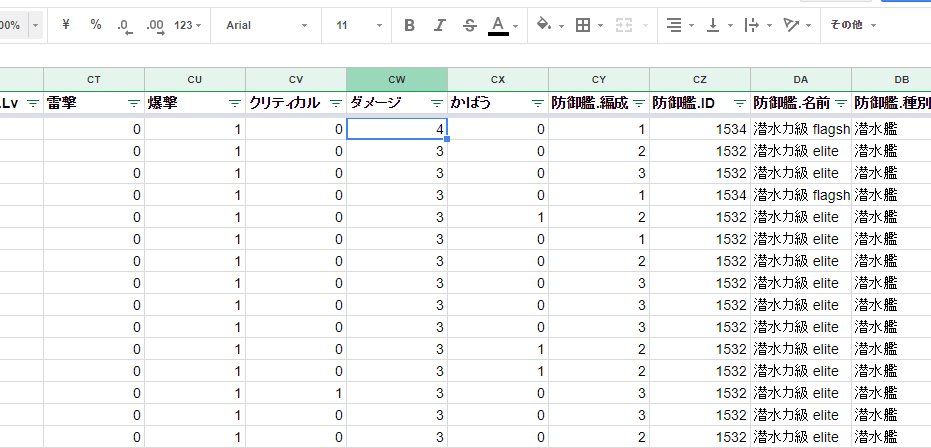Open the Arial font dropdown

pyautogui.click(x=264, y=25)
